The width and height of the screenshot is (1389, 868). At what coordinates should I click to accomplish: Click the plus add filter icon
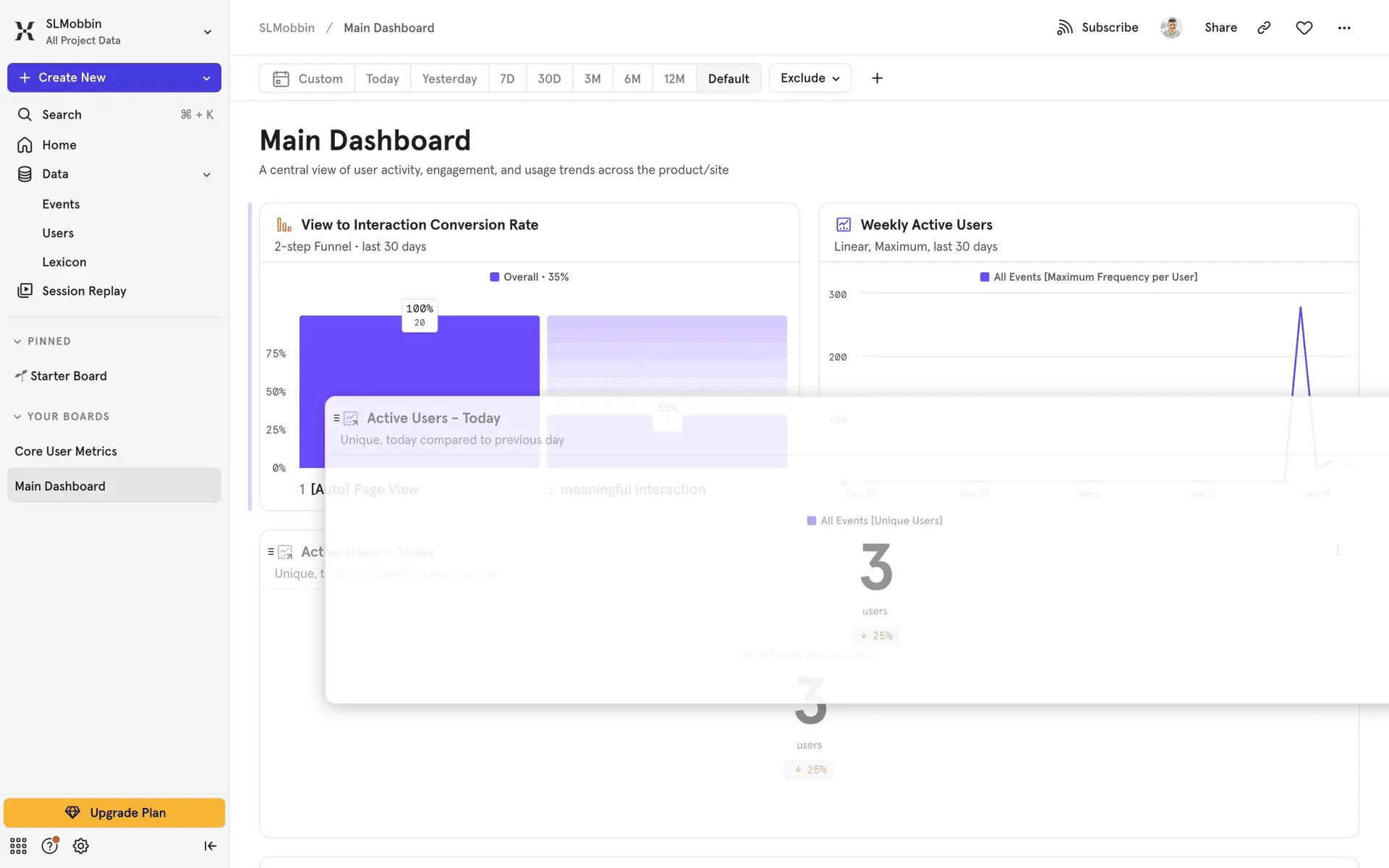tap(877, 78)
